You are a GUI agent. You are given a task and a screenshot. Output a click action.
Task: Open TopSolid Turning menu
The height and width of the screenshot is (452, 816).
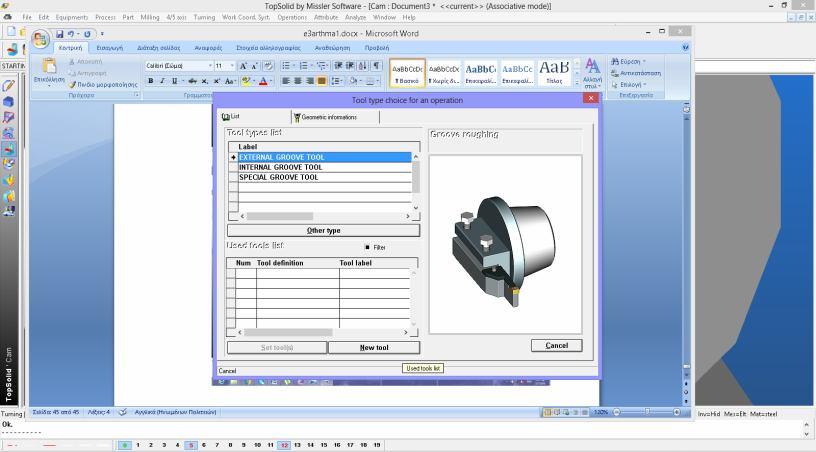pos(204,17)
